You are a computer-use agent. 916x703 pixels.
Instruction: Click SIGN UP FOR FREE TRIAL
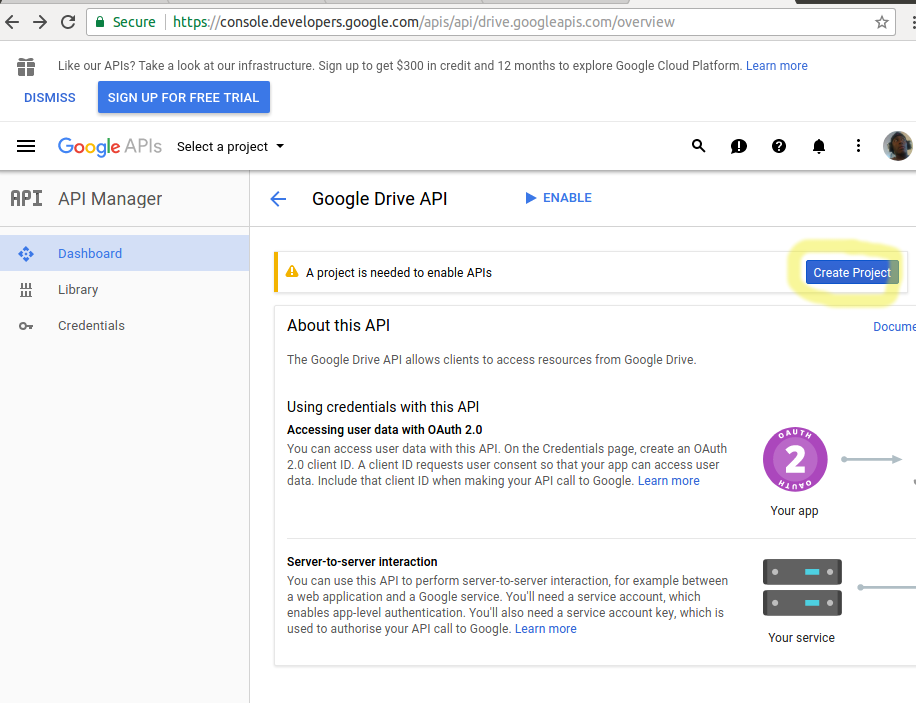[x=183, y=97]
